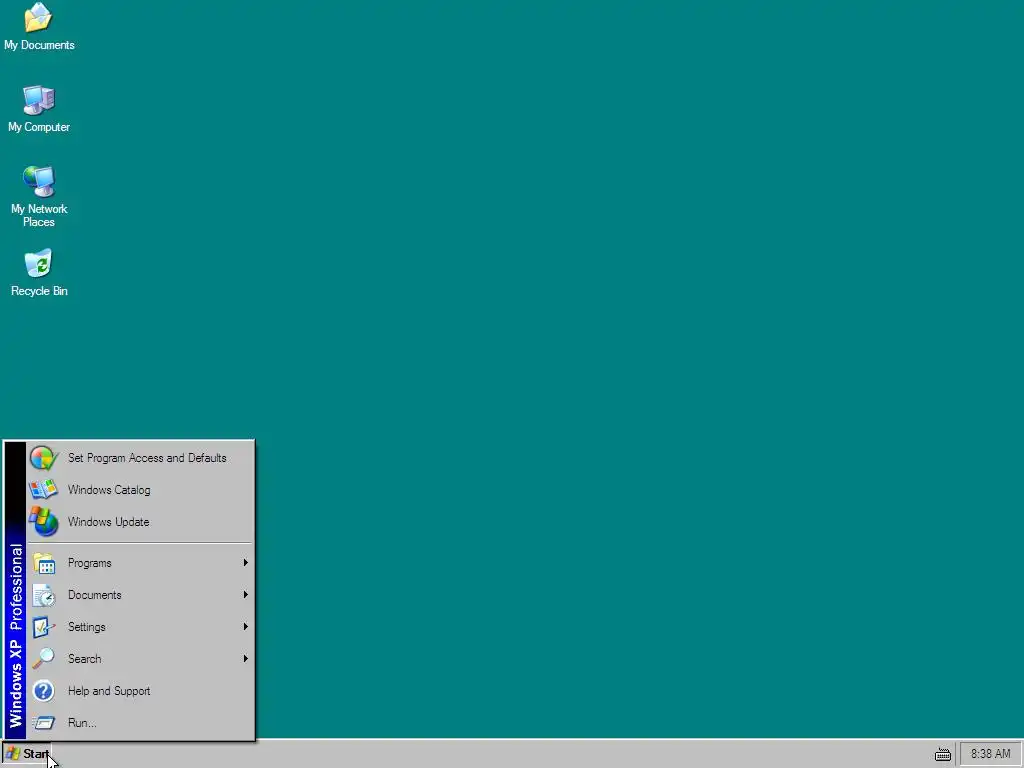Click the Windows Catalog icon in Start menu
The height and width of the screenshot is (768, 1024).
44,490
